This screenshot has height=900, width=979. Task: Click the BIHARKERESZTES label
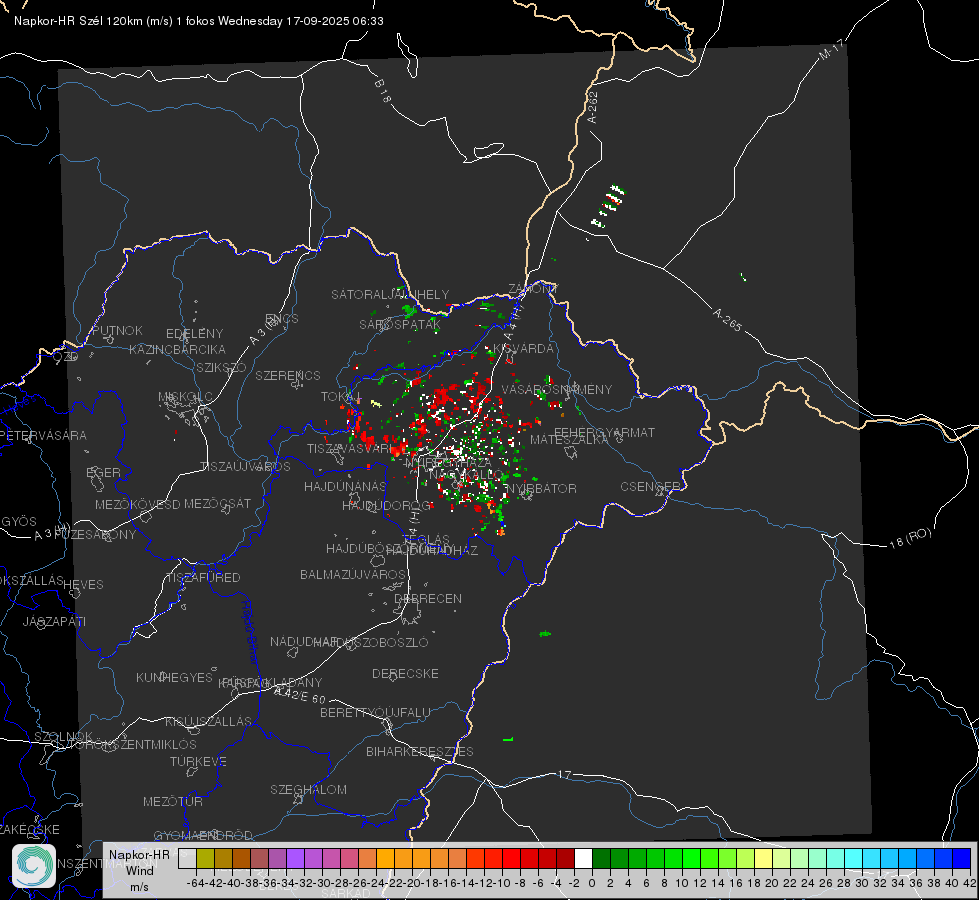tap(420, 751)
